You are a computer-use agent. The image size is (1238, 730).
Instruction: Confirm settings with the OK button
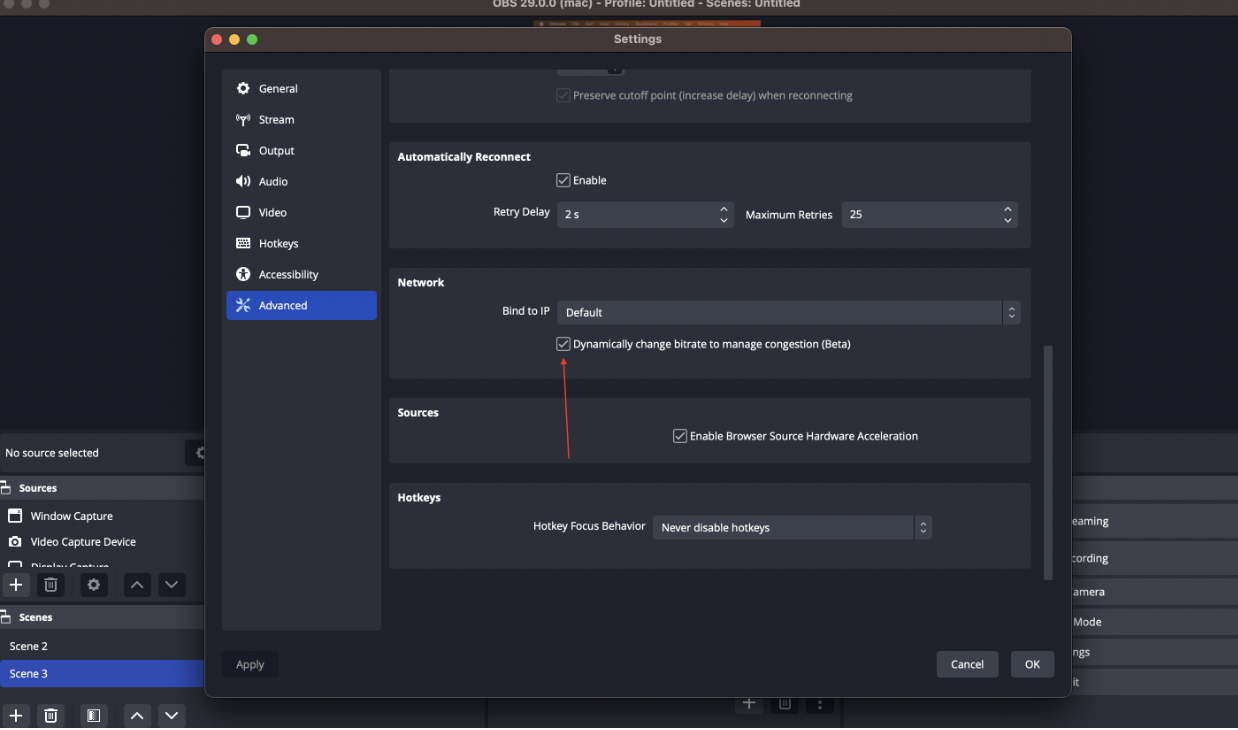(1032, 664)
